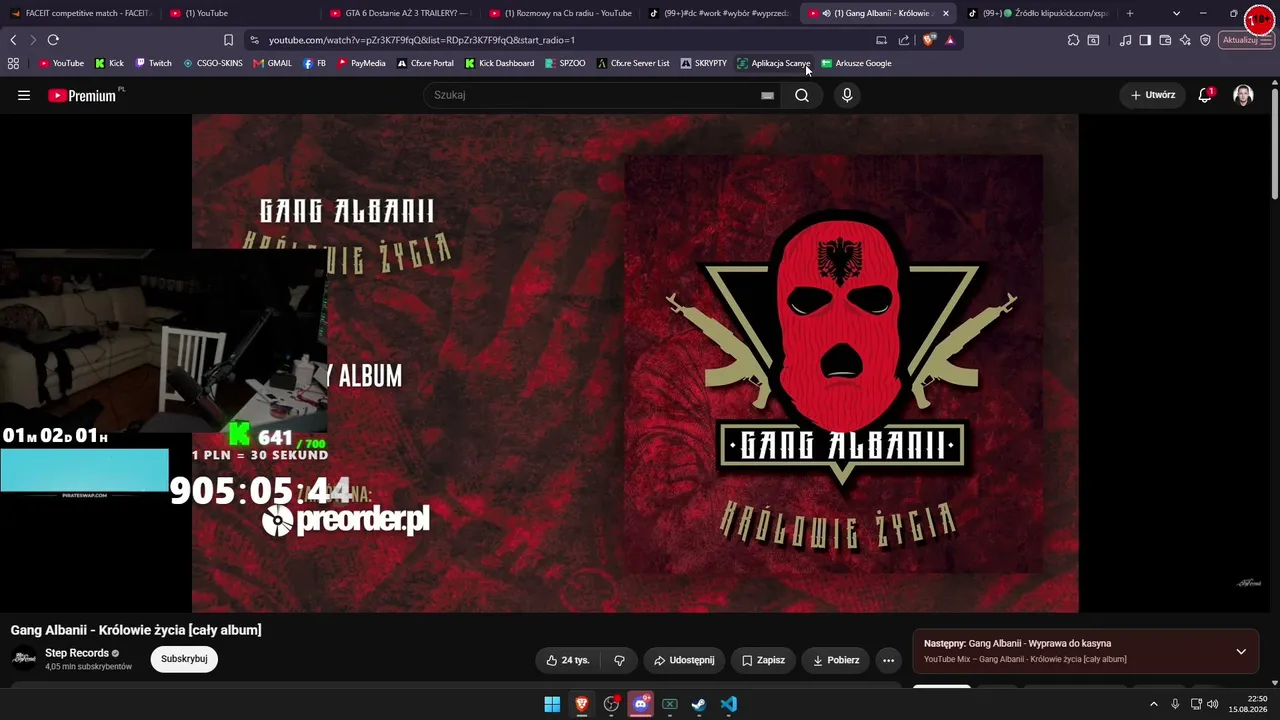Switch to the TikTok #dc #work tab
Screen dimensions: 1280x720
click(718, 13)
